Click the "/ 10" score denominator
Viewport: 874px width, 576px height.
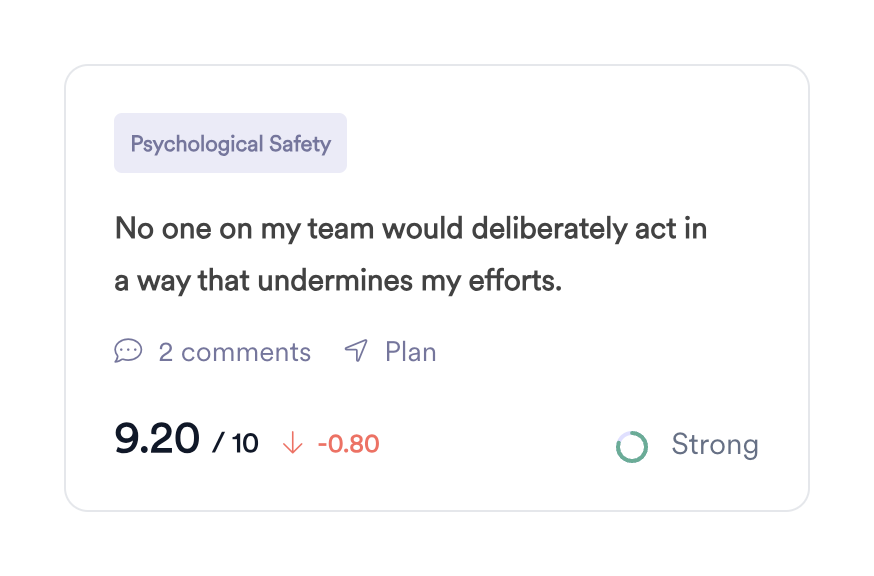(x=235, y=444)
